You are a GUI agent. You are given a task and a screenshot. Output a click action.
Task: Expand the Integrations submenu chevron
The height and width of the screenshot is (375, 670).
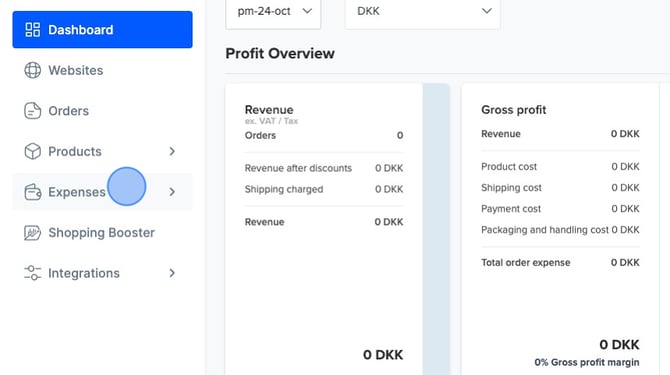click(172, 273)
